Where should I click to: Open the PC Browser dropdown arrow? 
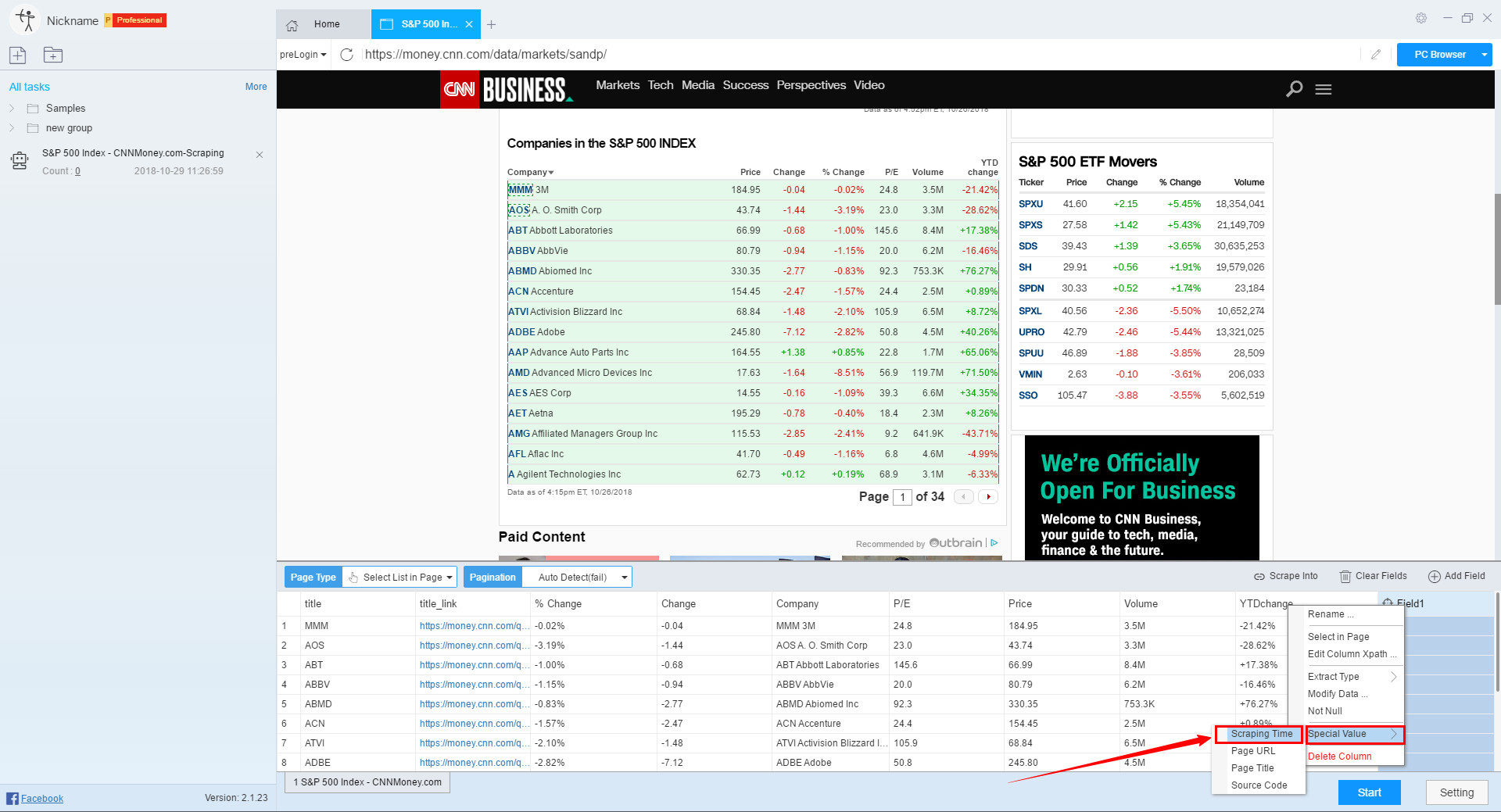click(x=1484, y=55)
